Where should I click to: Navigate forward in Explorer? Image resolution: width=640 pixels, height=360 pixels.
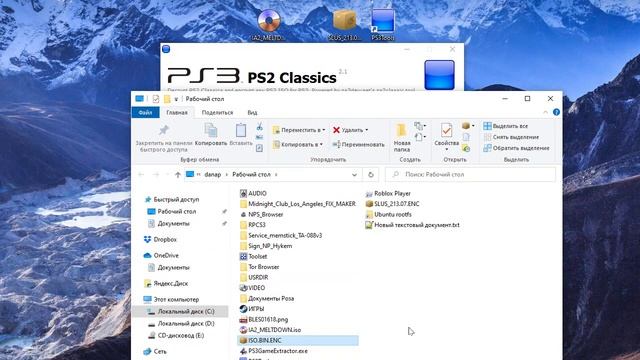click(156, 175)
